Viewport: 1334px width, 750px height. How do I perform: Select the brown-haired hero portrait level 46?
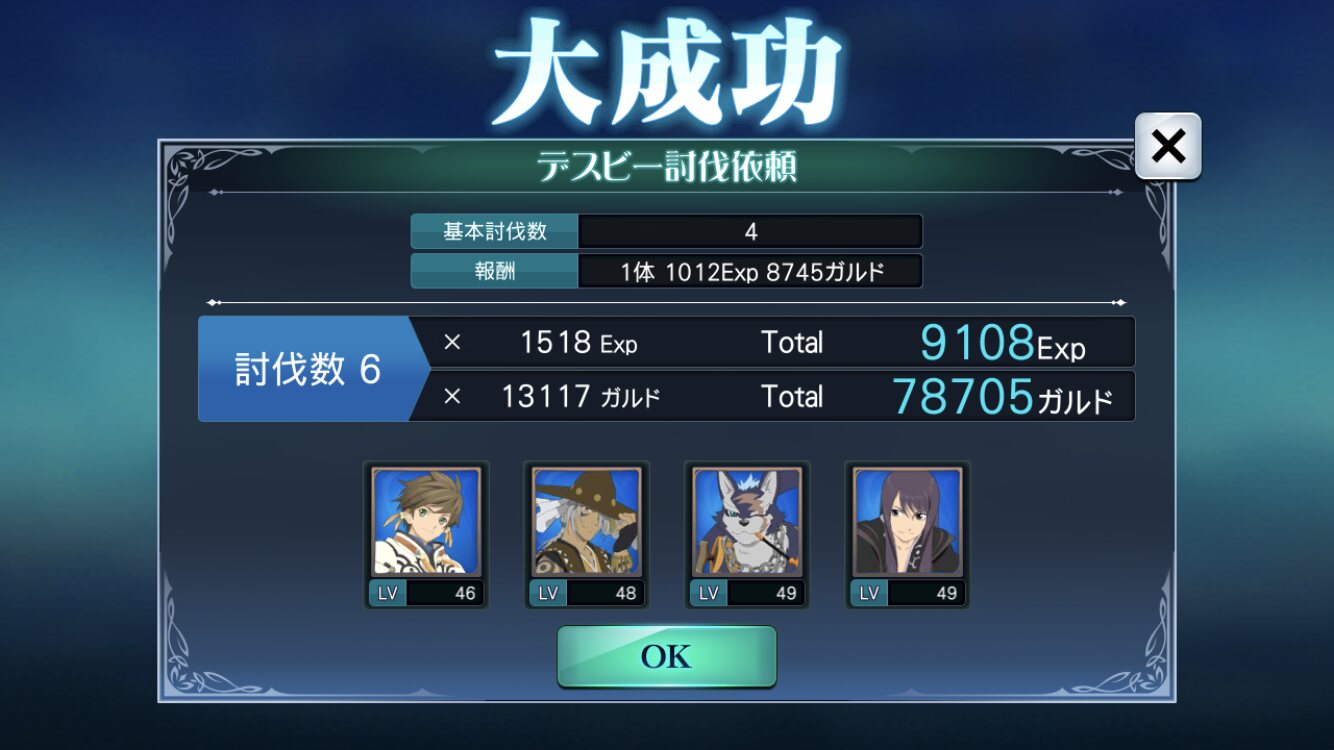tap(426, 521)
